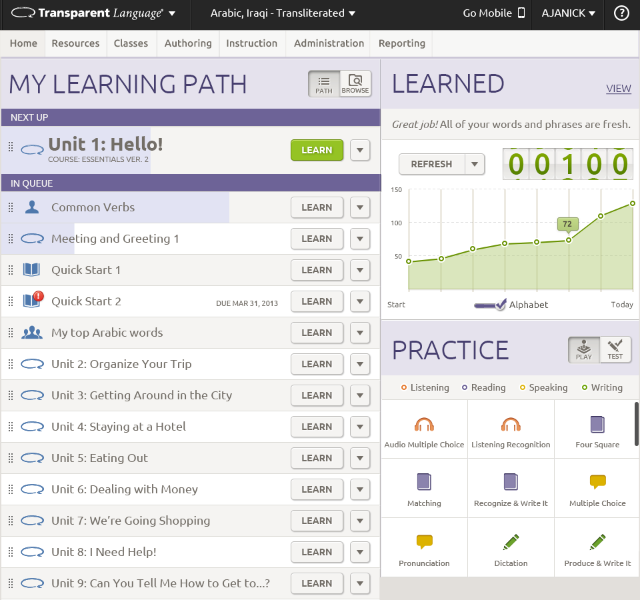
Task: Follow the View link in Learned
Action: [x=618, y=89]
